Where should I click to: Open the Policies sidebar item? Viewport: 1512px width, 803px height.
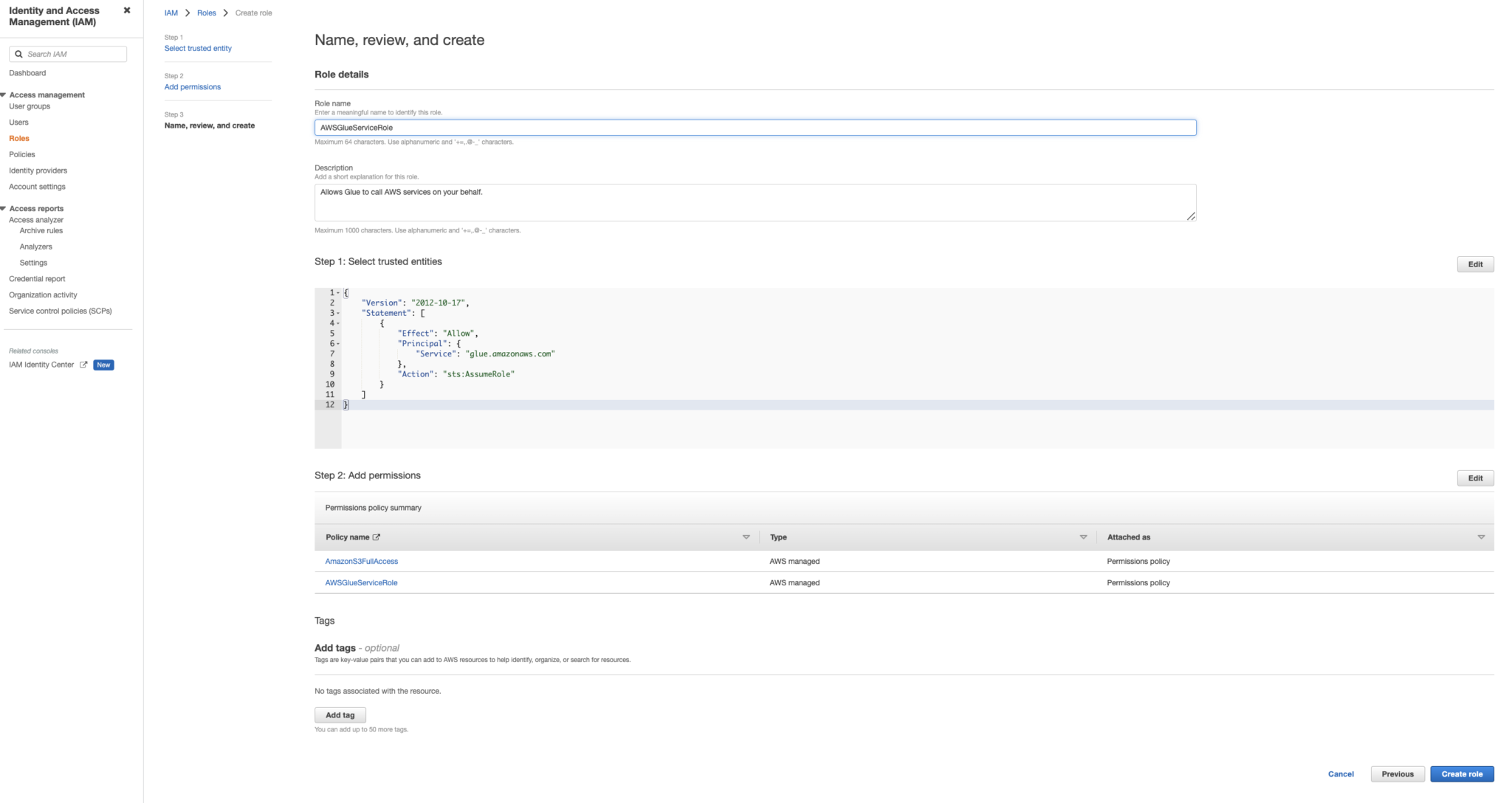click(x=22, y=154)
